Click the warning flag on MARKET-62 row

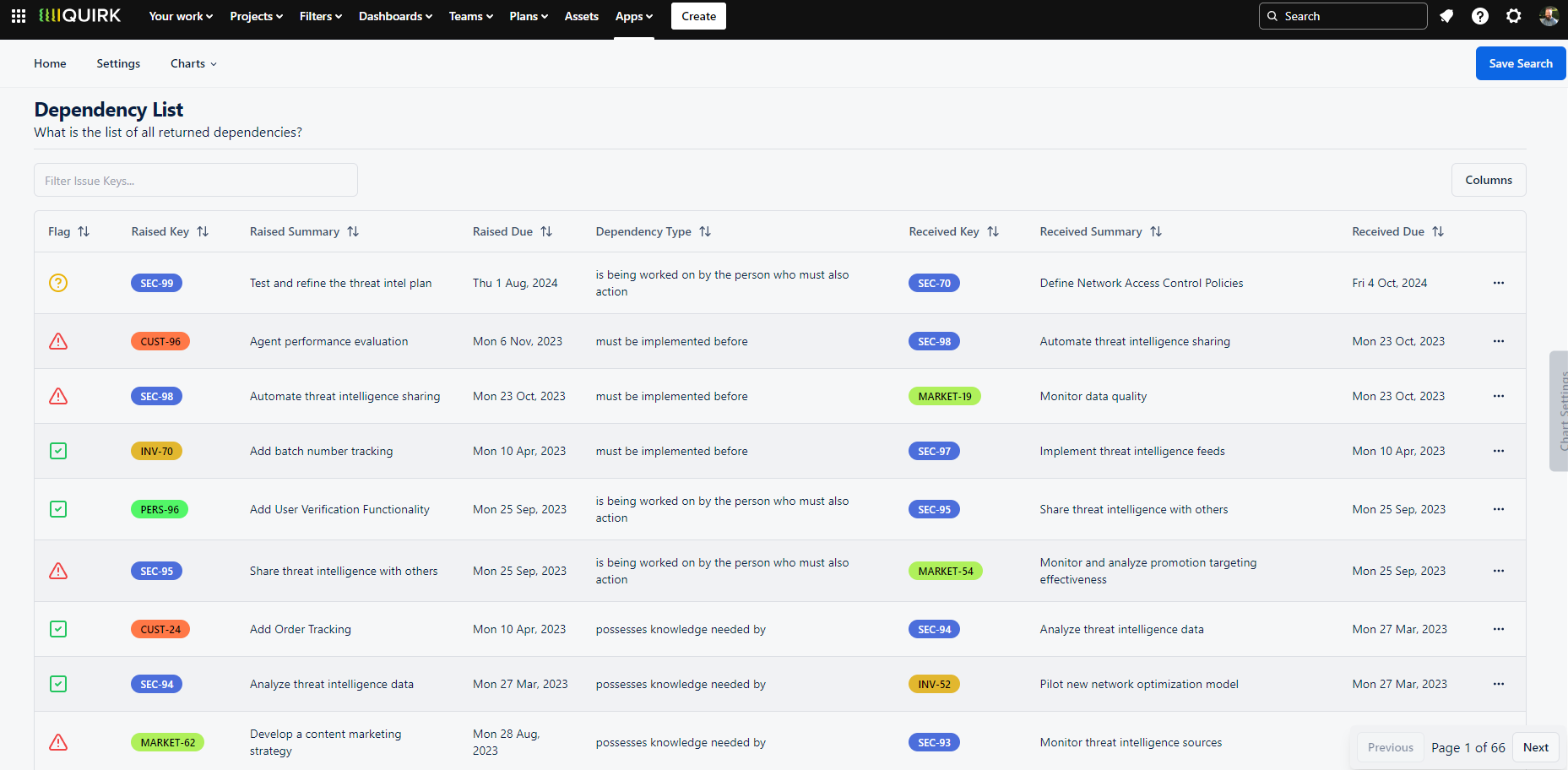click(x=58, y=742)
